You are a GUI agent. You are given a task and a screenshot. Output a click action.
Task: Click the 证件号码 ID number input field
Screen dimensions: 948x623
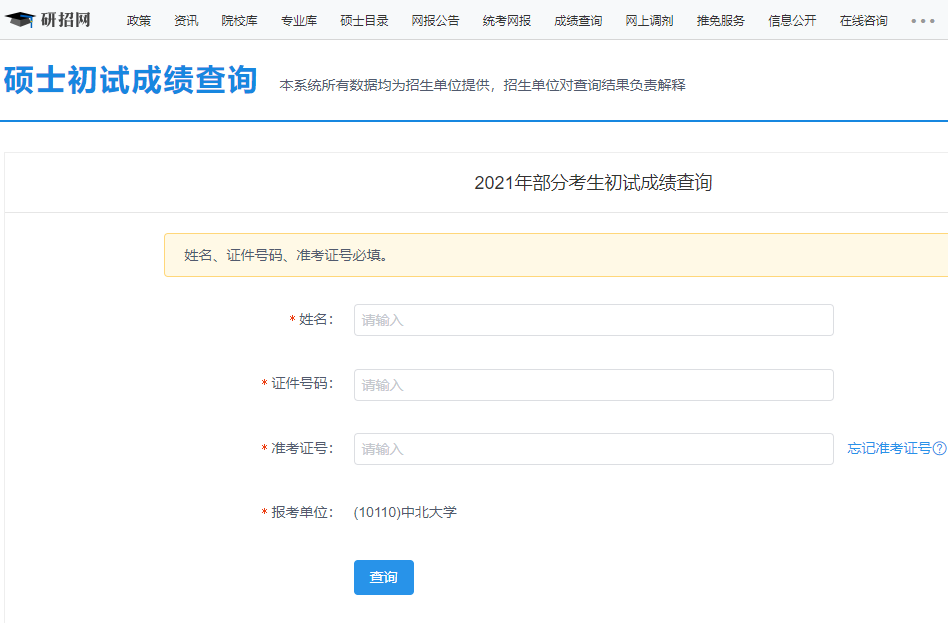pyautogui.click(x=592, y=384)
